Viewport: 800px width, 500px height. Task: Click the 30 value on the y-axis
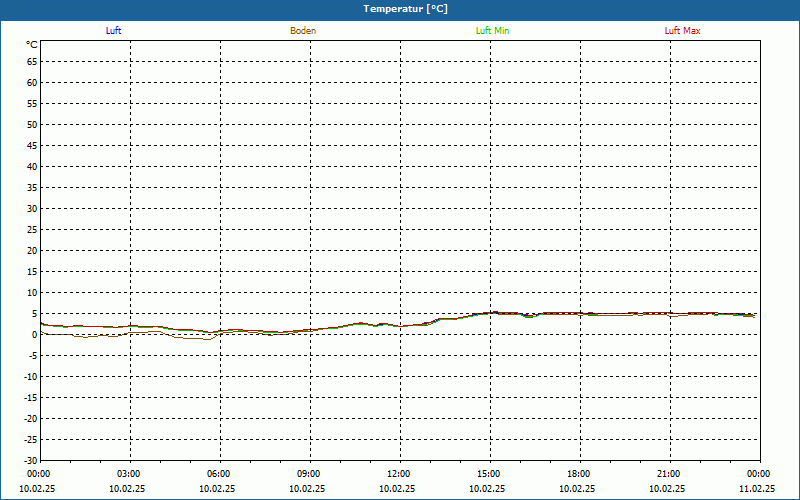32,209
